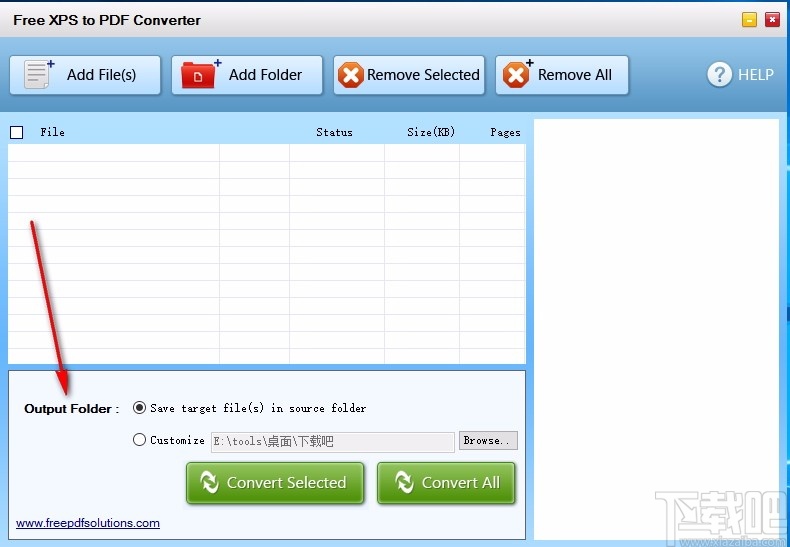
Task: Click the Convert Selected button label
Action: (286, 483)
